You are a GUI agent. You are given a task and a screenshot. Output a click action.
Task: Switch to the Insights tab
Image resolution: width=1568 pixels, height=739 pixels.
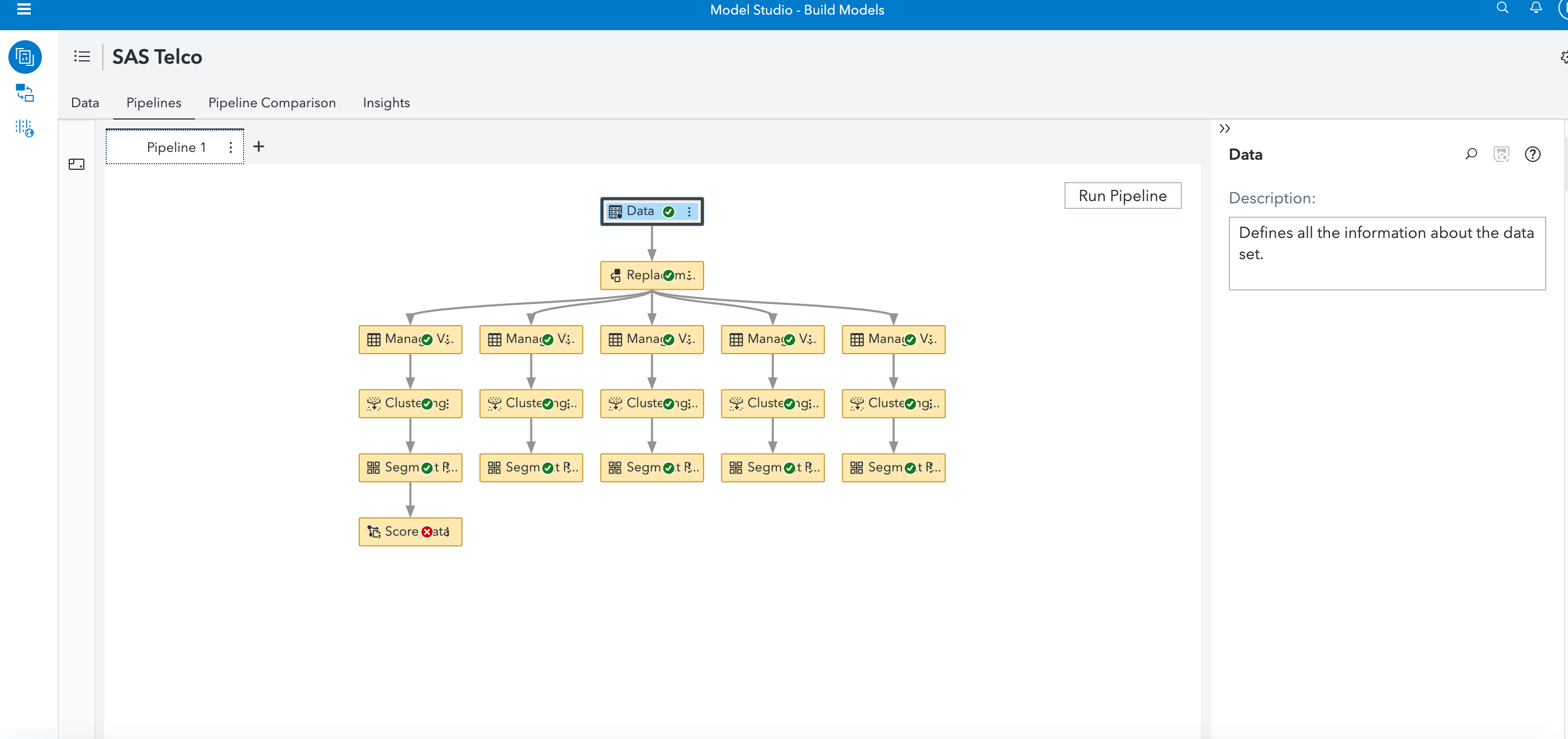pos(386,103)
